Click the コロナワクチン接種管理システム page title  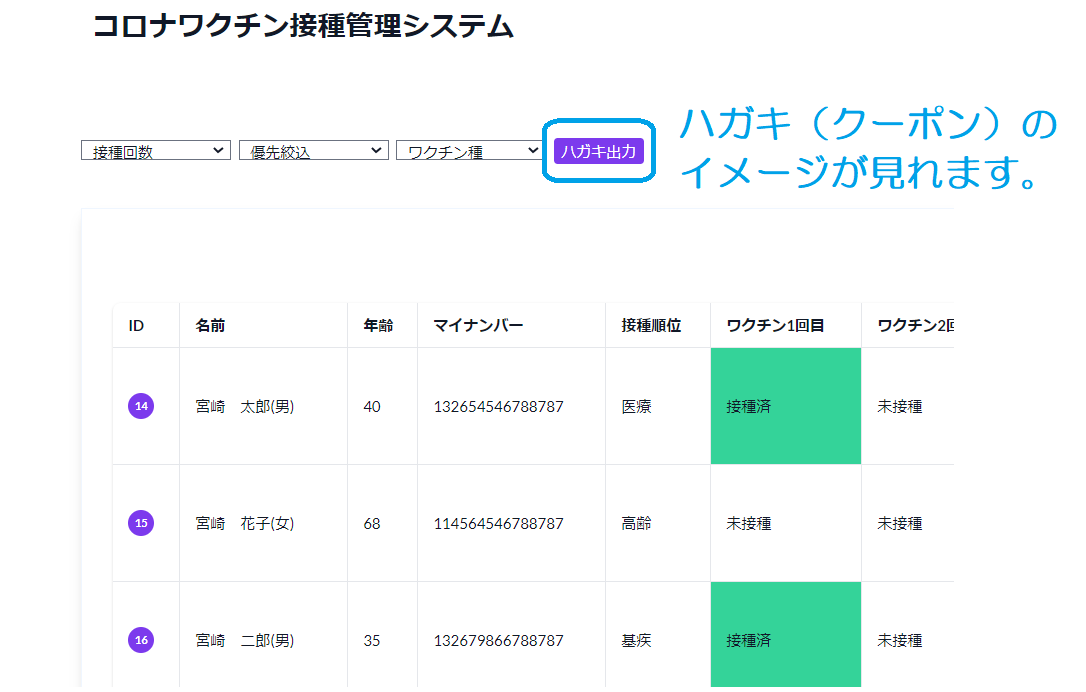(303, 26)
